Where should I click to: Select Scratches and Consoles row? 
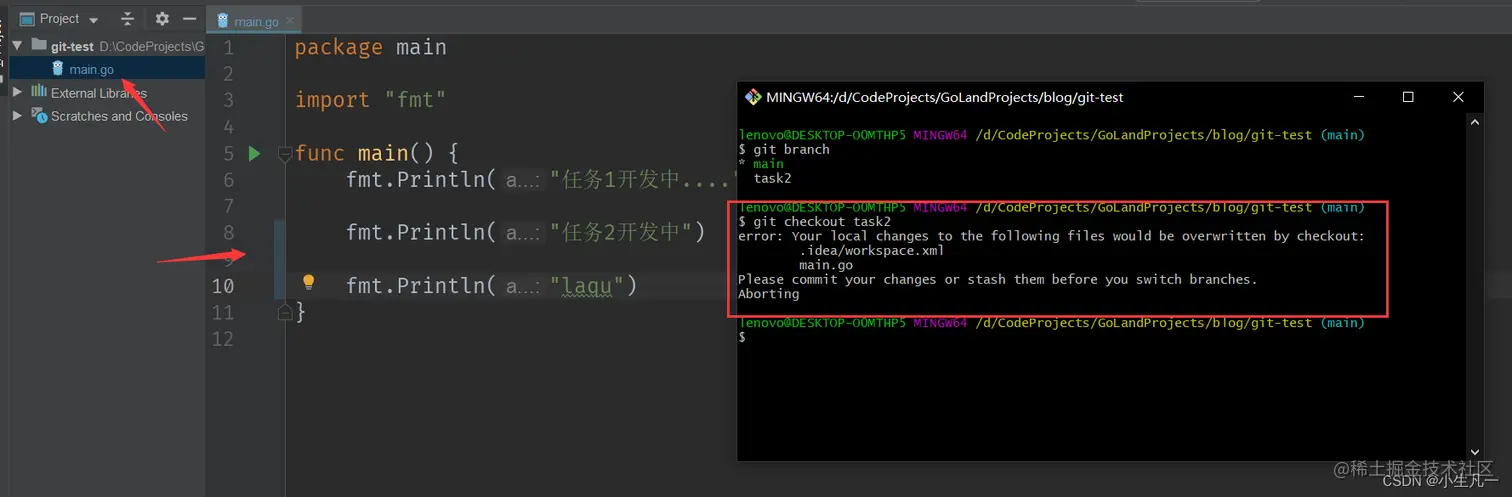(119, 116)
